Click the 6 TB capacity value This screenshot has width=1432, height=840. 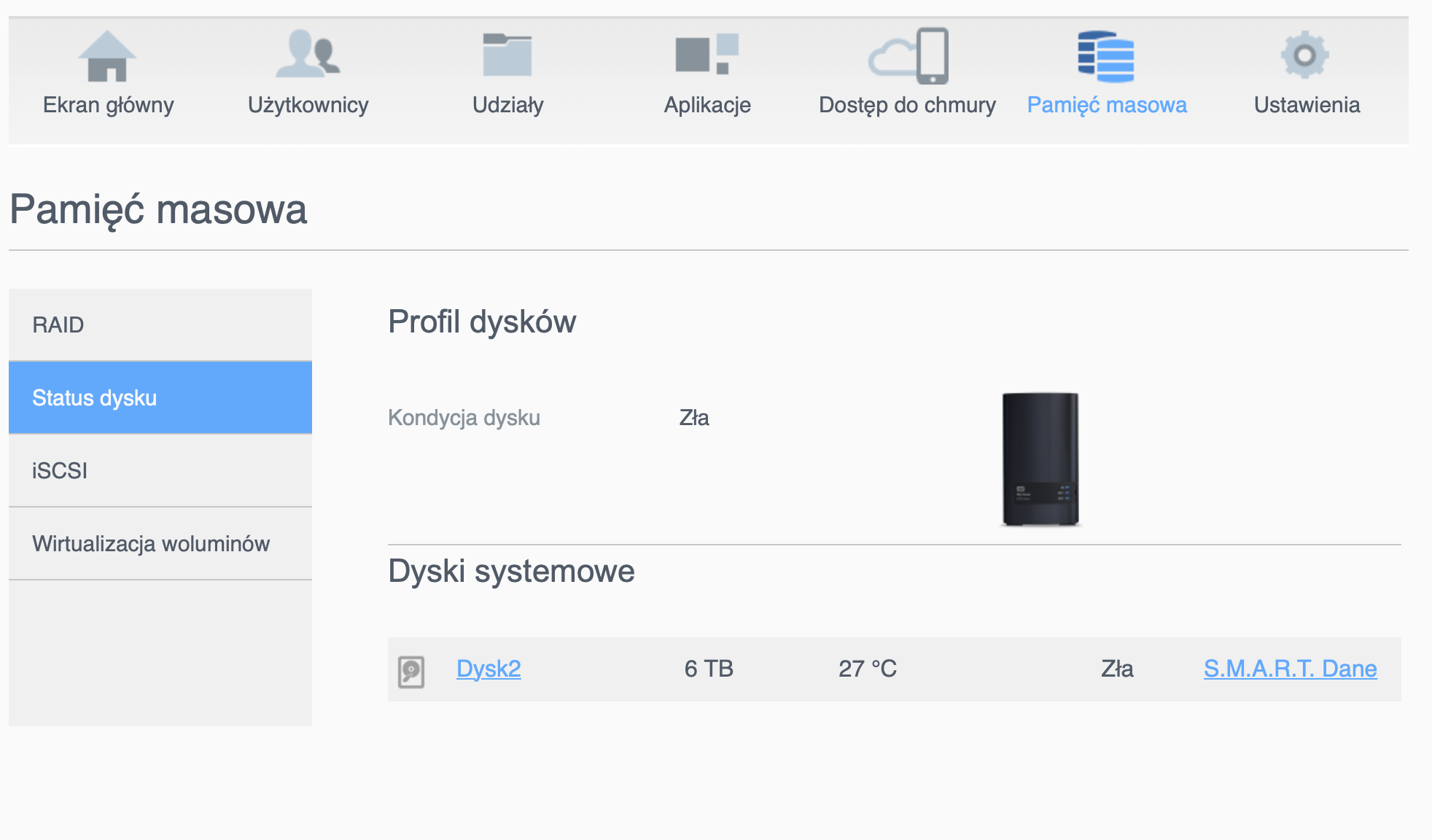tap(709, 669)
